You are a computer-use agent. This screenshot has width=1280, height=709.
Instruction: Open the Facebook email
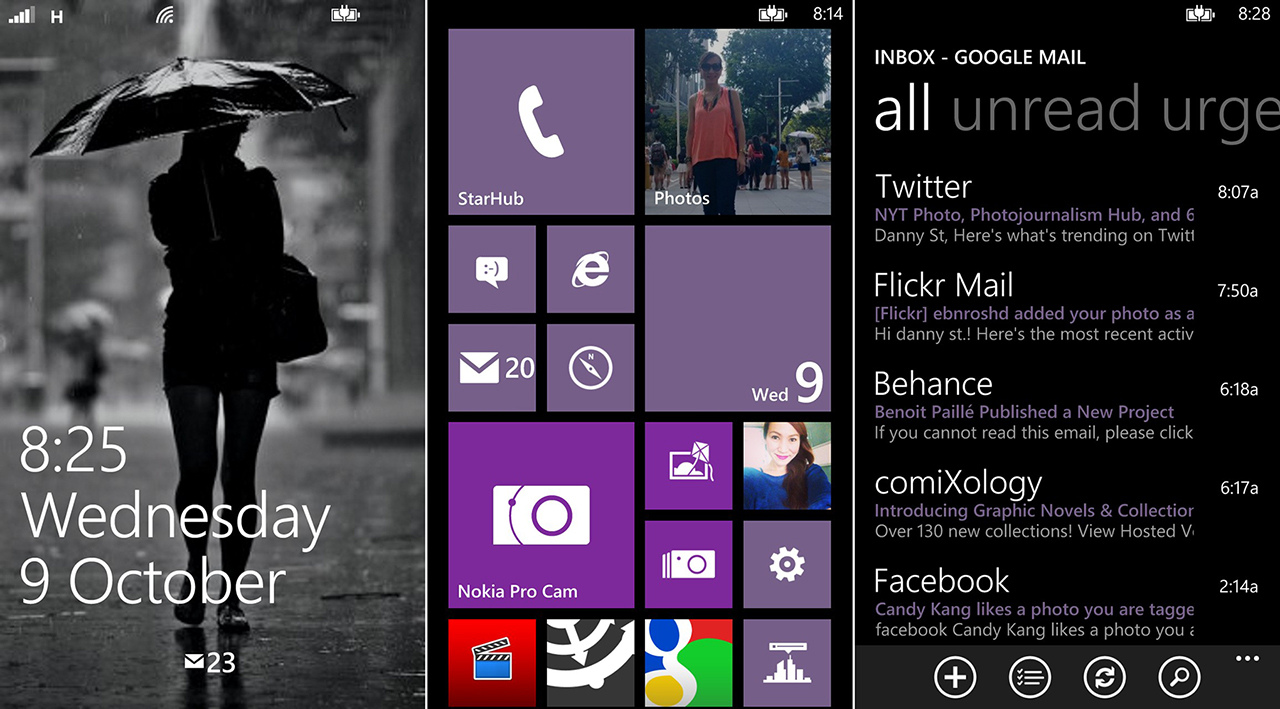click(x=1067, y=602)
